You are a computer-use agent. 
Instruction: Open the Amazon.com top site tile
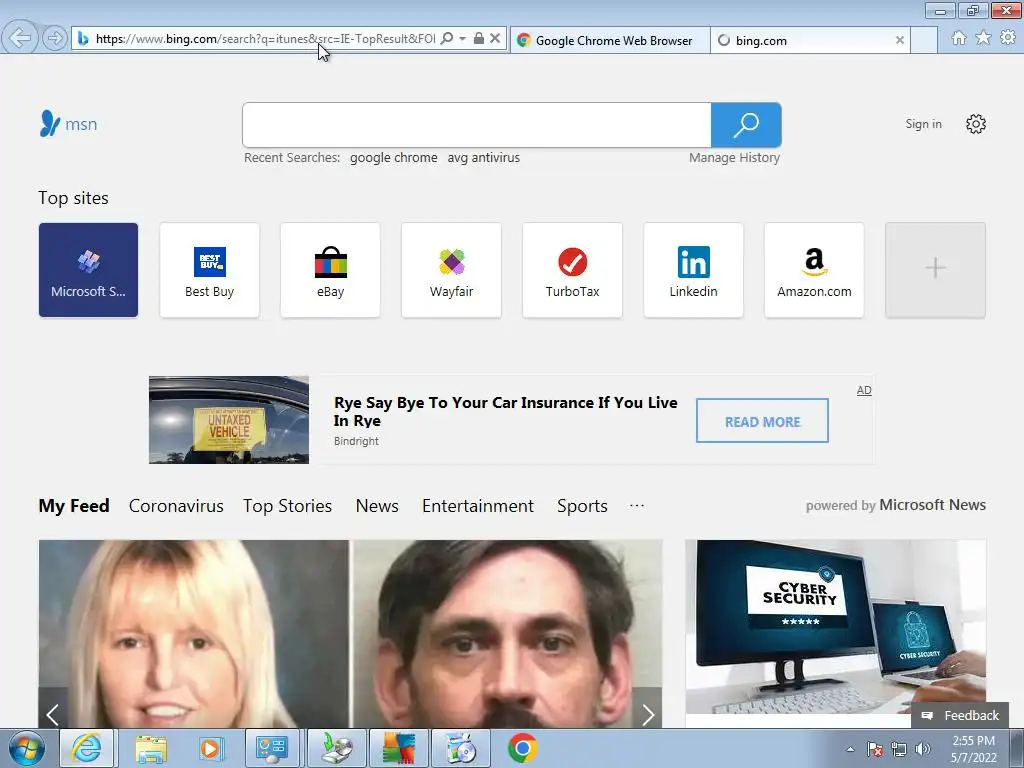814,270
